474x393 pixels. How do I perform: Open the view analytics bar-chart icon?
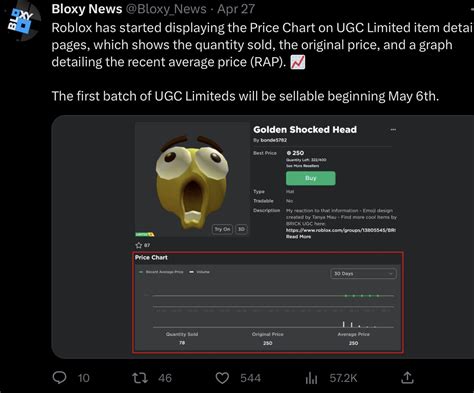tap(311, 378)
